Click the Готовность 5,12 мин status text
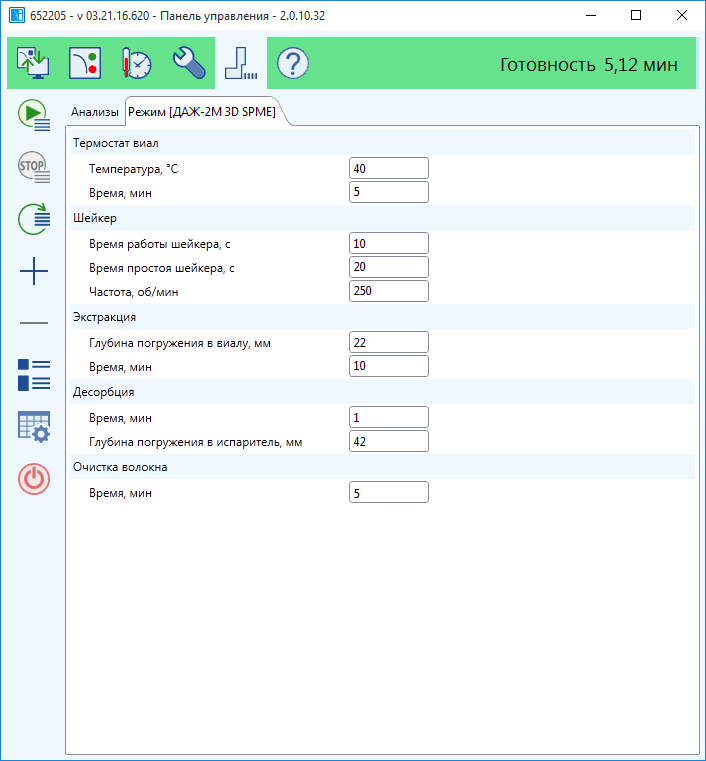 point(589,65)
